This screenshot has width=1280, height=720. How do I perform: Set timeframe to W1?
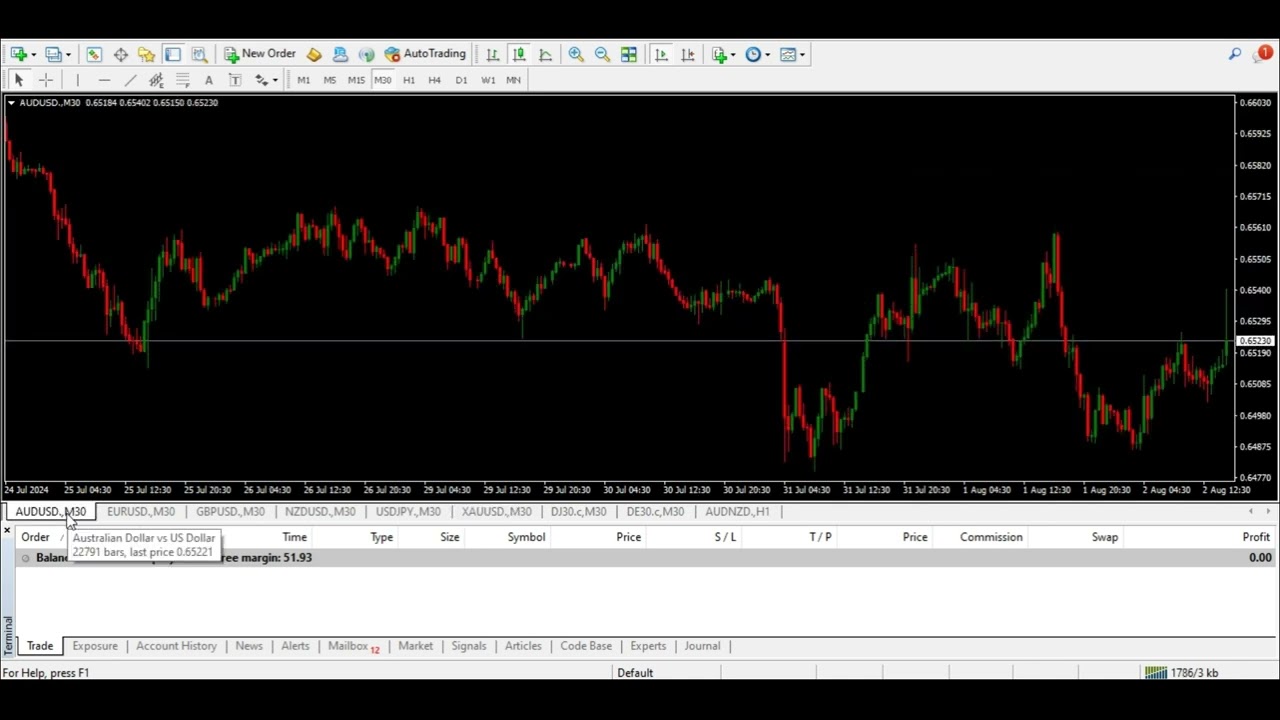(488, 80)
